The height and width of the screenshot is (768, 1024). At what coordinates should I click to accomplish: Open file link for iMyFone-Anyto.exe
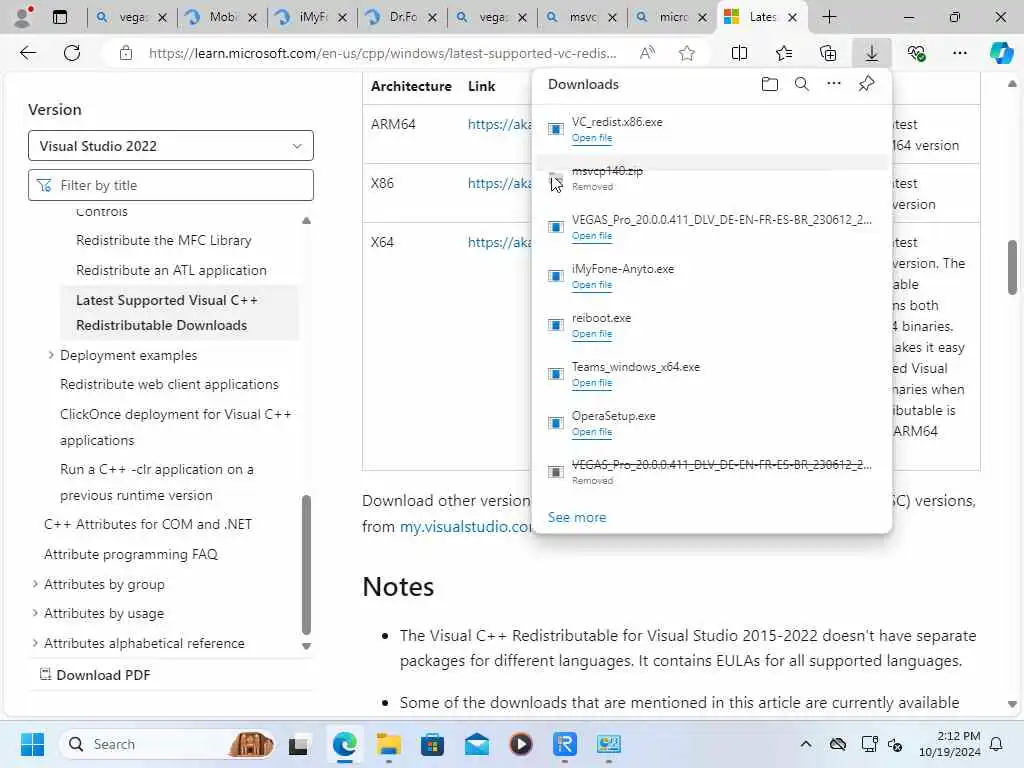(592, 285)
